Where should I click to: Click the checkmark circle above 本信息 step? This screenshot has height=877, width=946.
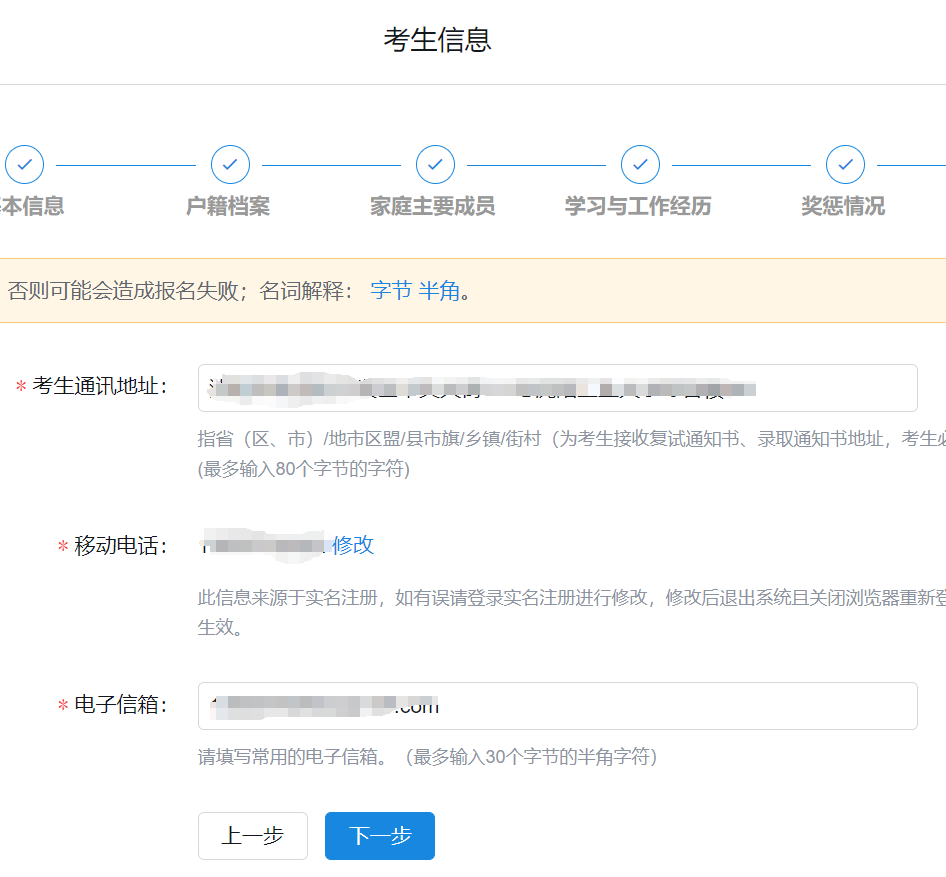[x=25, y=164]
